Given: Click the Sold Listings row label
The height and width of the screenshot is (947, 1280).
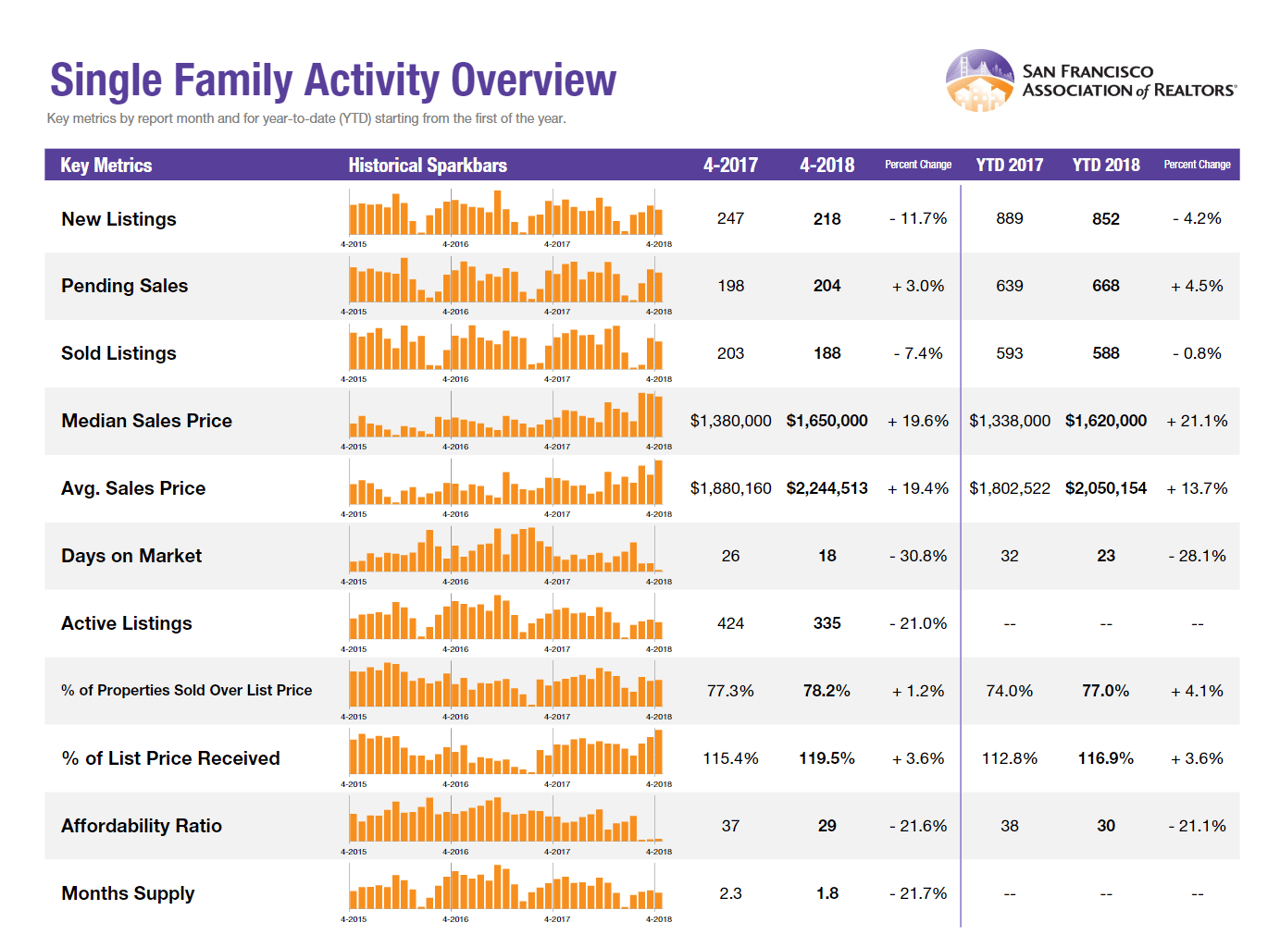Looking at the screenshot, I should pos(119,353).
